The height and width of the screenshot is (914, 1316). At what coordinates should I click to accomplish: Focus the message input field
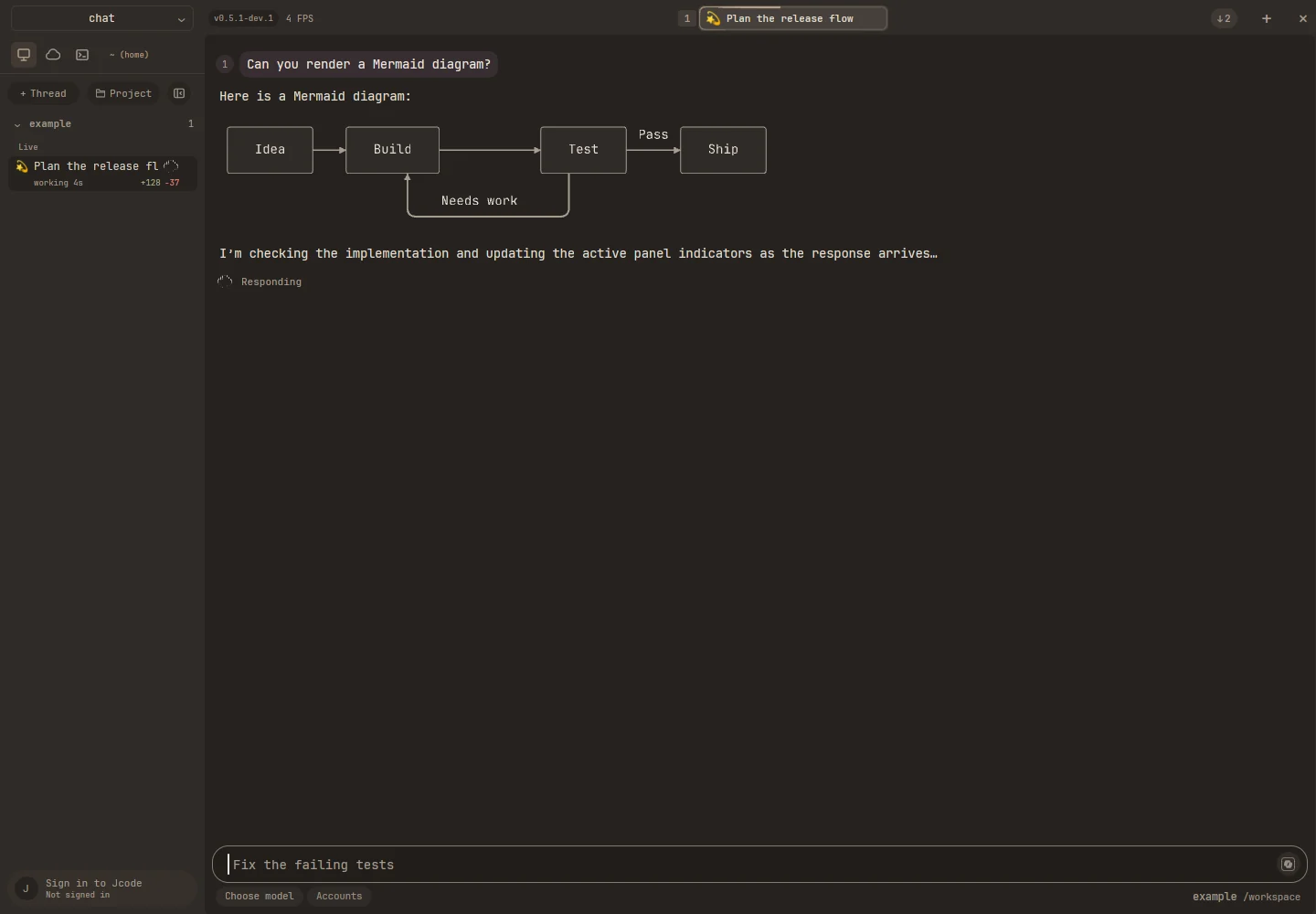[759, 864]
